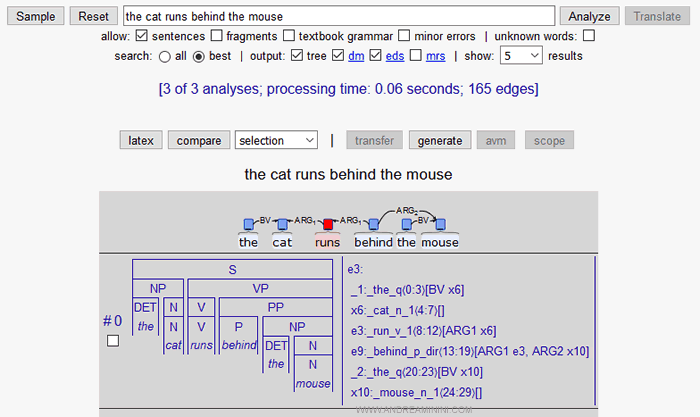Screen dimensions: 700x417
Task: Open the 'dm' output link
Action: coord(356,57)
